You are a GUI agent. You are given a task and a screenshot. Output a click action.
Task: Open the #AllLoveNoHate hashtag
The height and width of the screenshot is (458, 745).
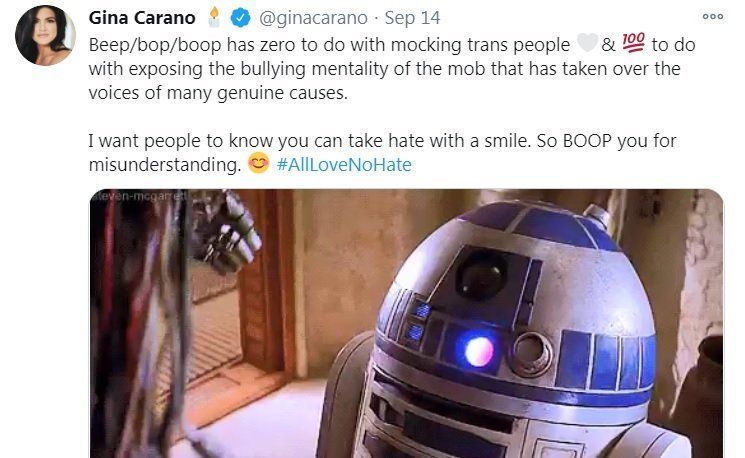[x=344, y=165]
